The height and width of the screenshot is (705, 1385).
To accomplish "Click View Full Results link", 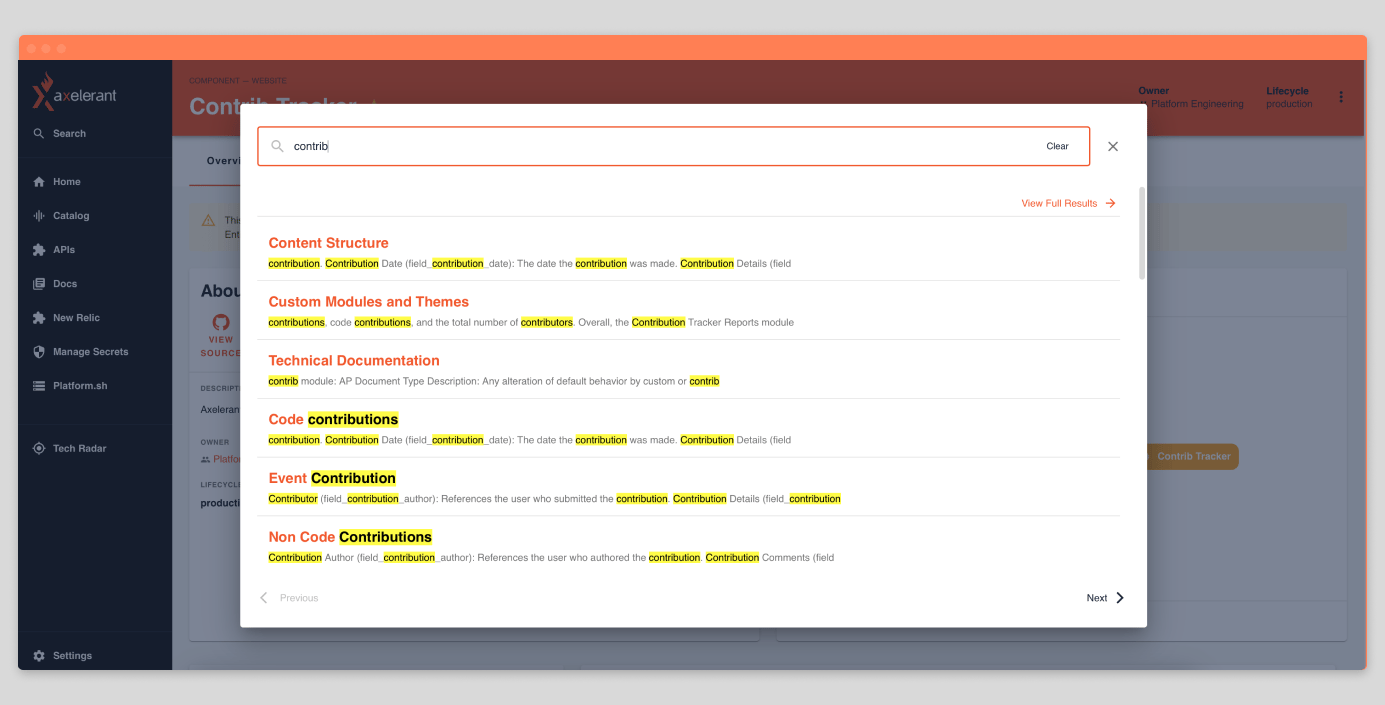I will tap(1067, 203).
